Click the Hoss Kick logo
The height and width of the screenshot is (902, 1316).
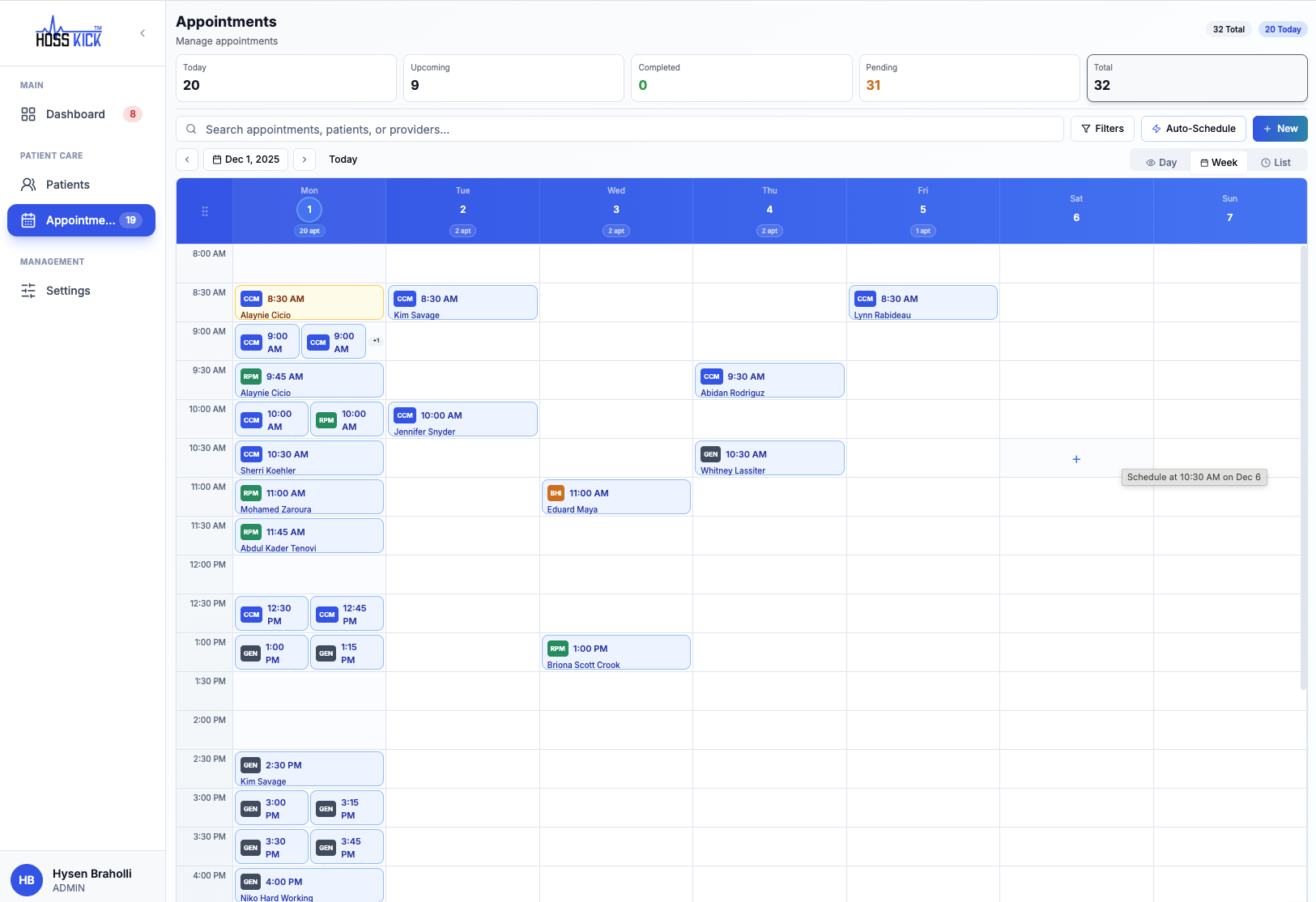(69, 32)
